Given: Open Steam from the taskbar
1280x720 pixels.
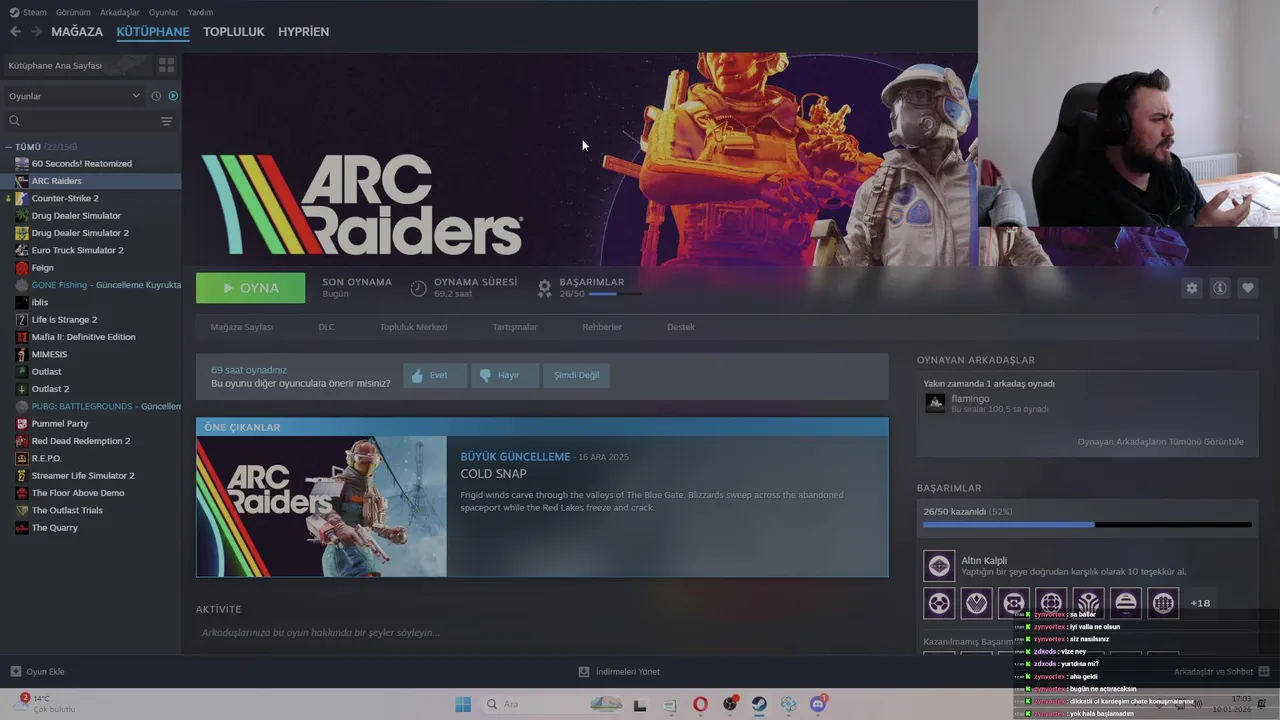Looking at the screenshot, I should point(759,704).
